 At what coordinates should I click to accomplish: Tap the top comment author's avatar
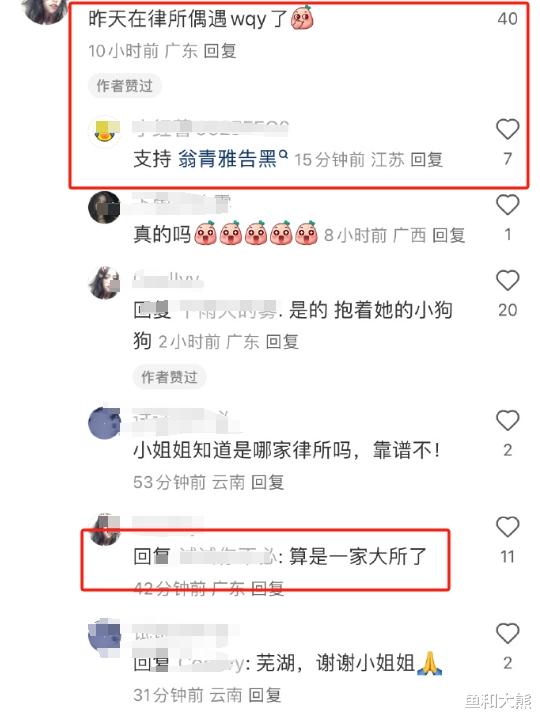tap(46, 10)
